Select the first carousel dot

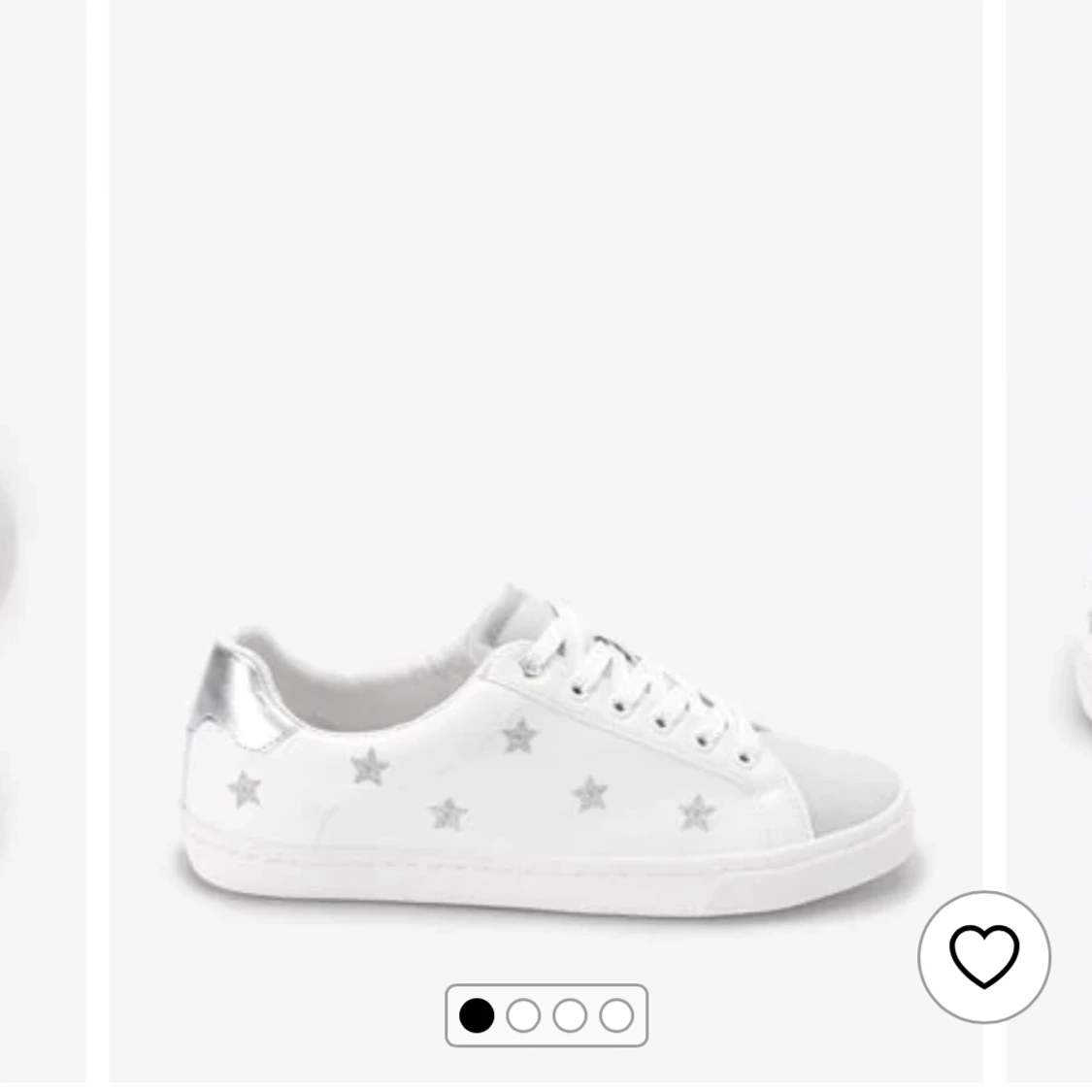click(x=477, y=1015)
